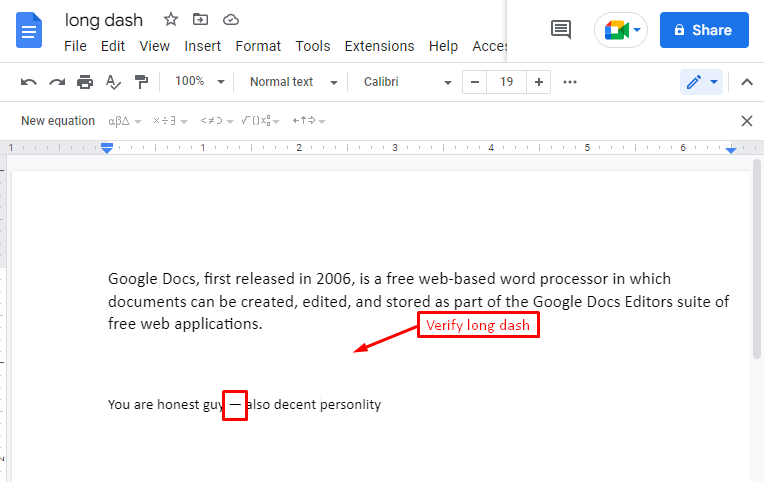The width and height of the screenshot is (764, 482).
Task: Click the word 'personlity' in the document
Action: (x=350, y=405)
